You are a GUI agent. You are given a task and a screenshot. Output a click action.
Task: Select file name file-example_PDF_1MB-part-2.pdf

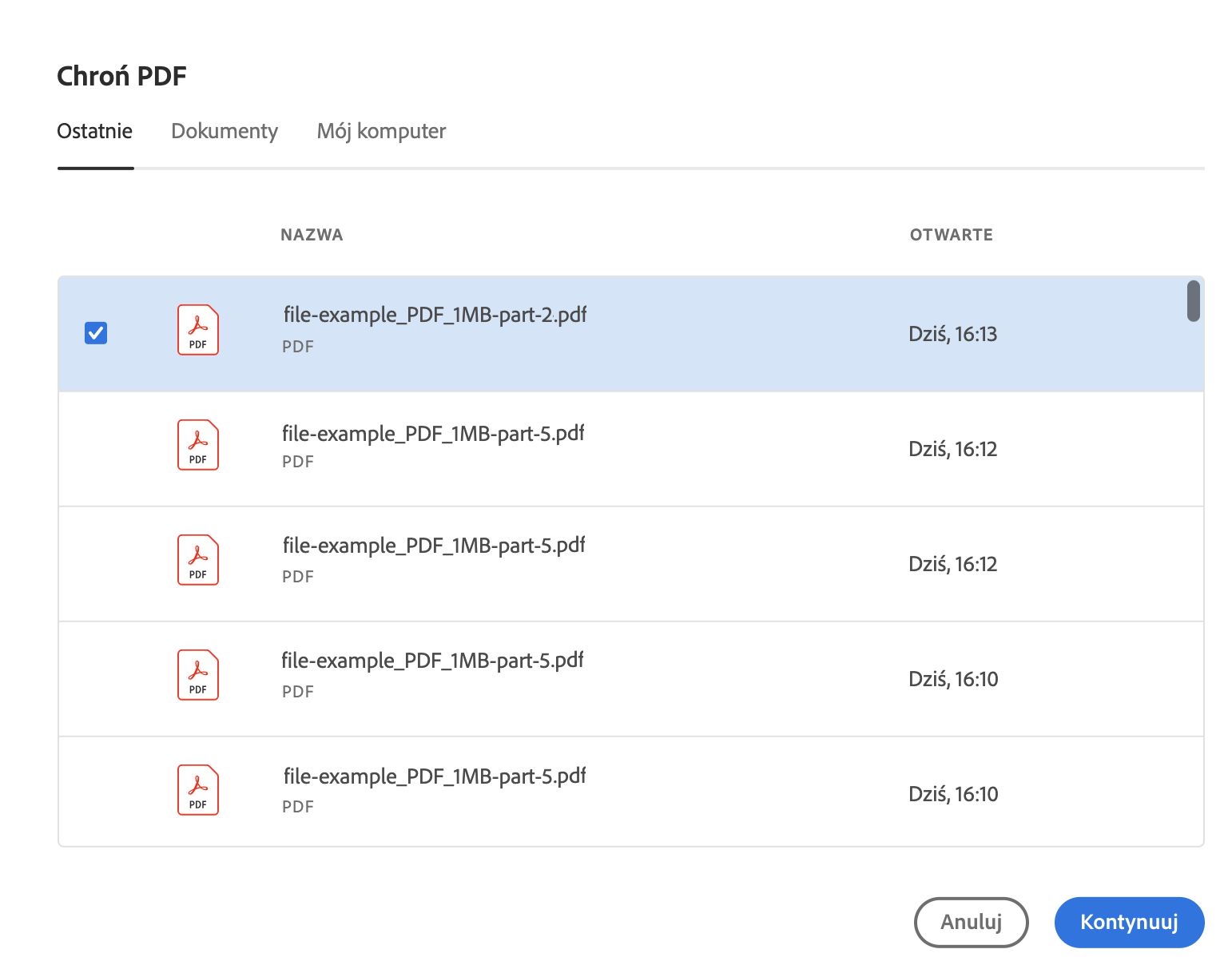coord(435,315)
